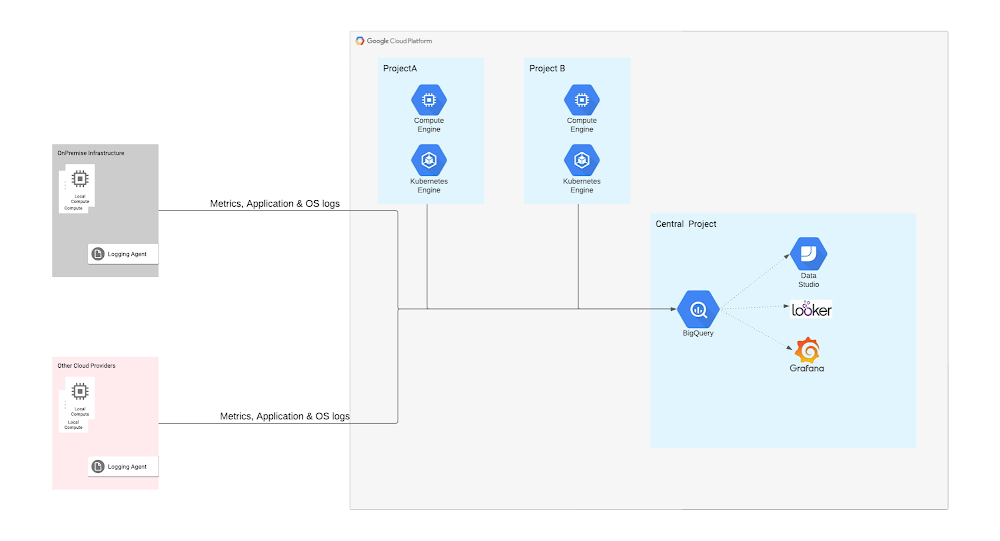Click the Compute Engine icon in Project B
Screen dimensions: 1000x541
coord(581,100)
